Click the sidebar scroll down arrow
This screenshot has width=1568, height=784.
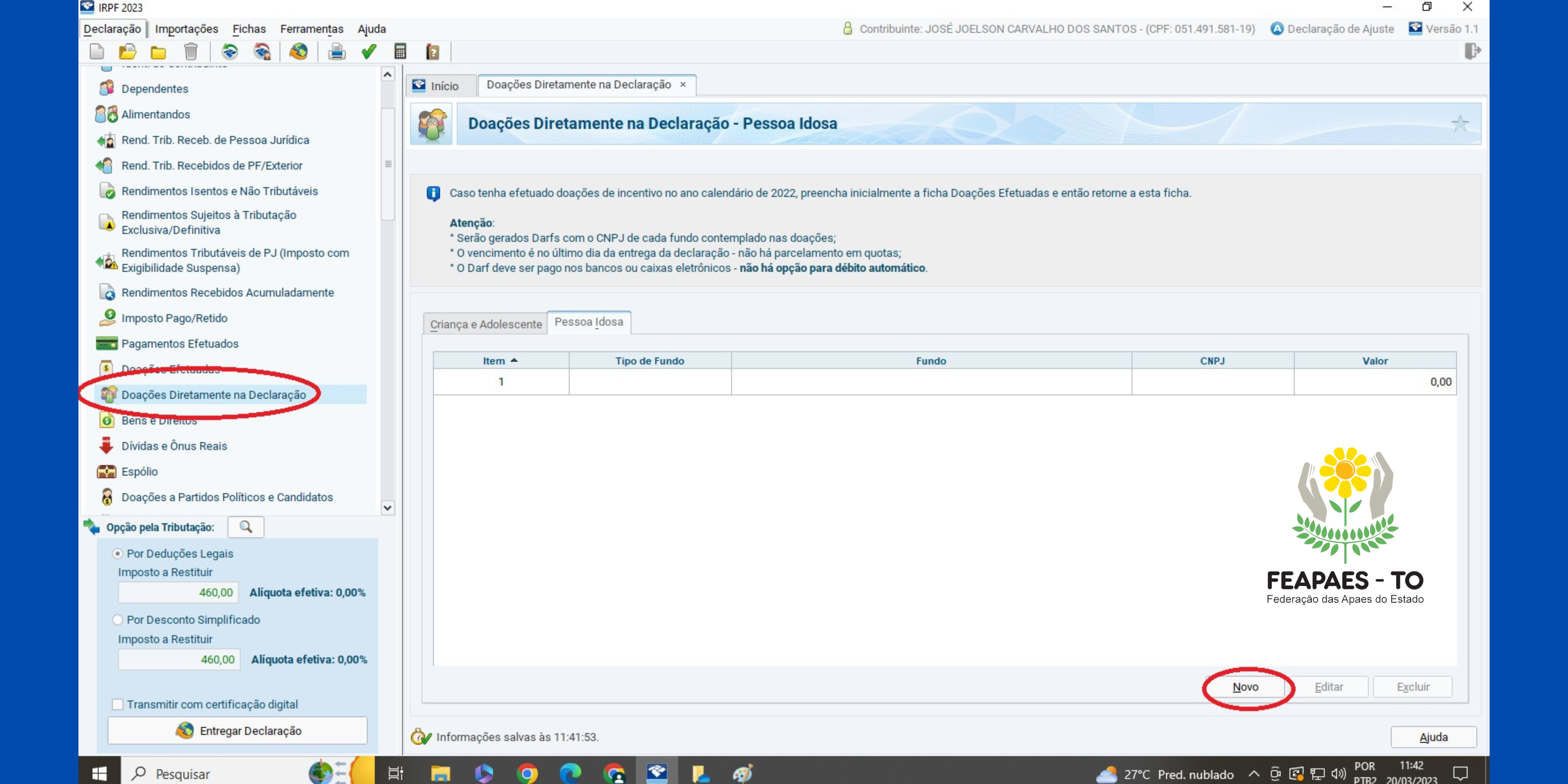pyautogui.click(x=387, y=508)
